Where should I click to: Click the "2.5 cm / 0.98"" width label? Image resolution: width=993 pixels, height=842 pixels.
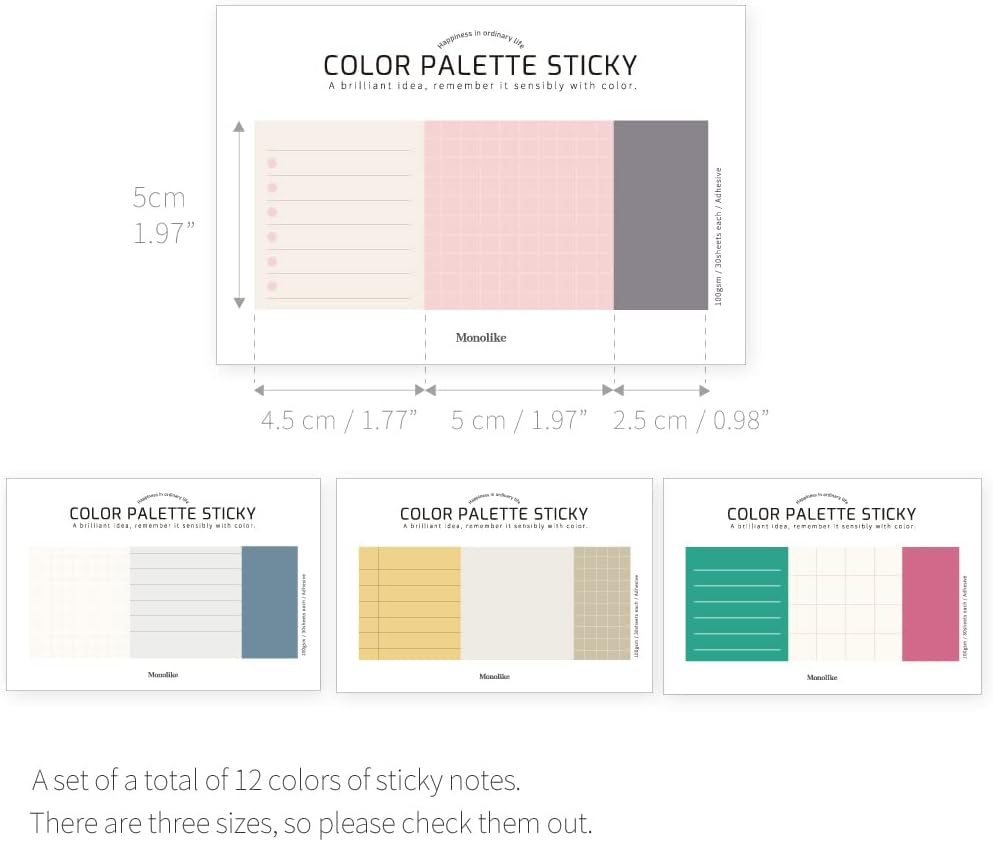(x=691, y=420)
